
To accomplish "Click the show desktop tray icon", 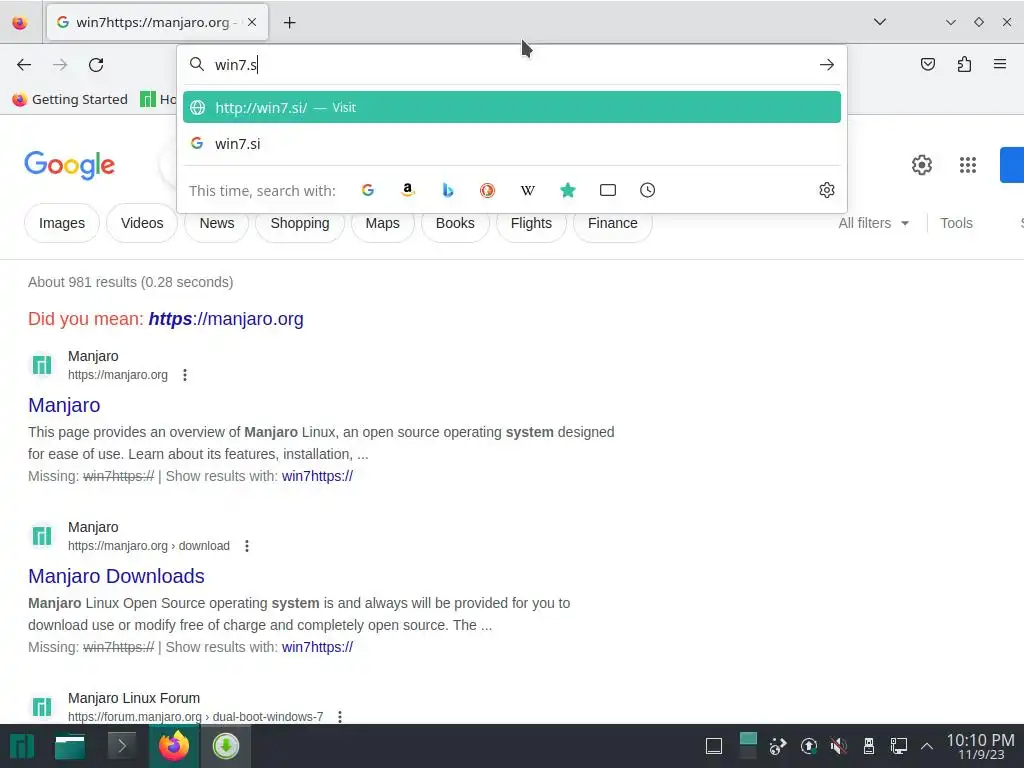I will [x=714, y=746].
